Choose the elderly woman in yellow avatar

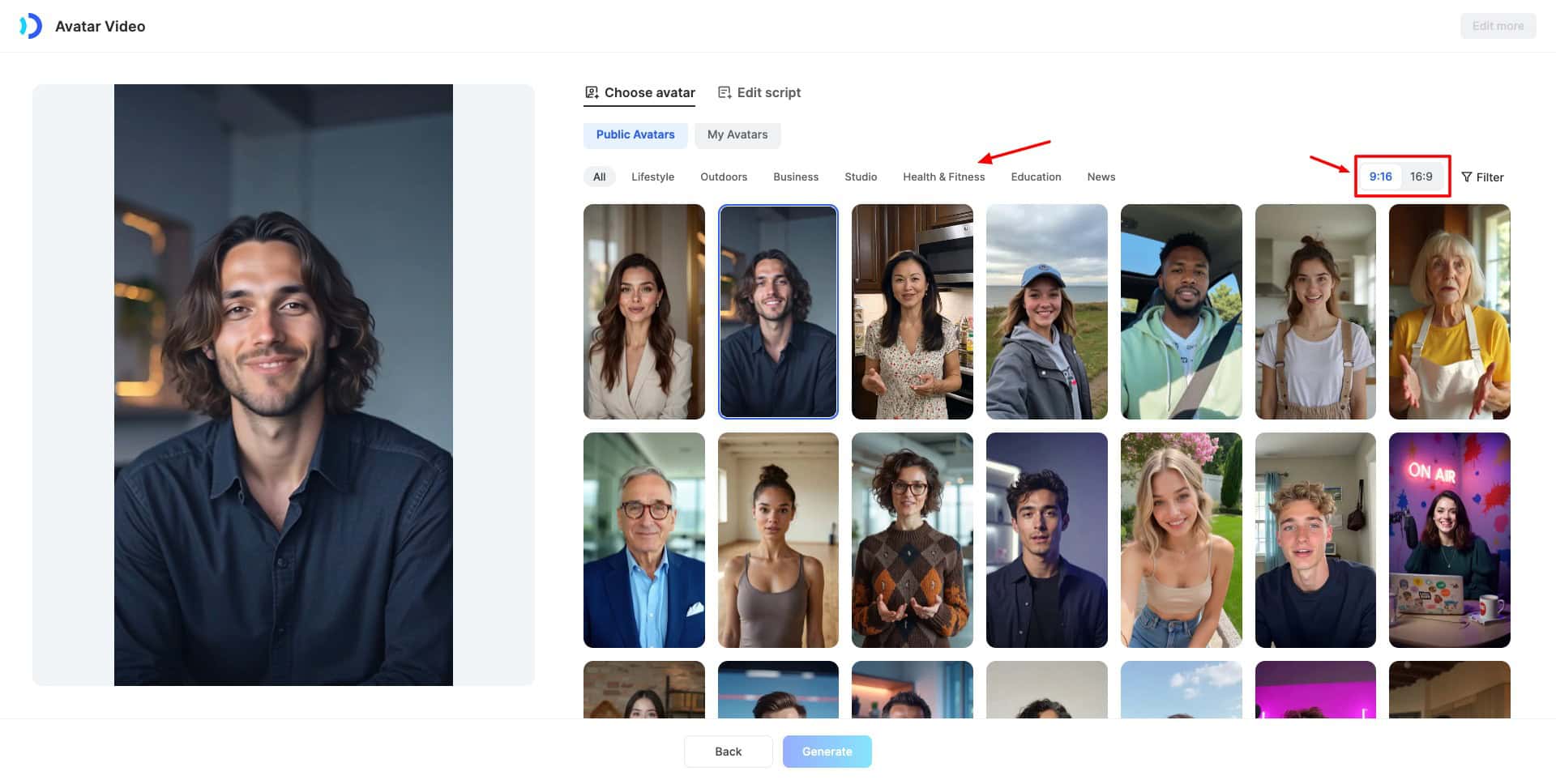1449,312
